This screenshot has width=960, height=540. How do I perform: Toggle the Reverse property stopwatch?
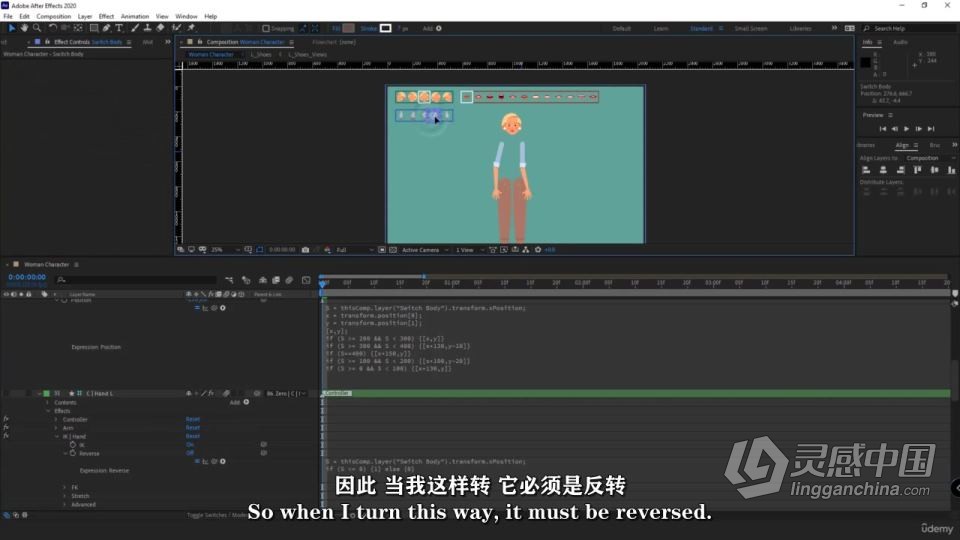[73, 453]
